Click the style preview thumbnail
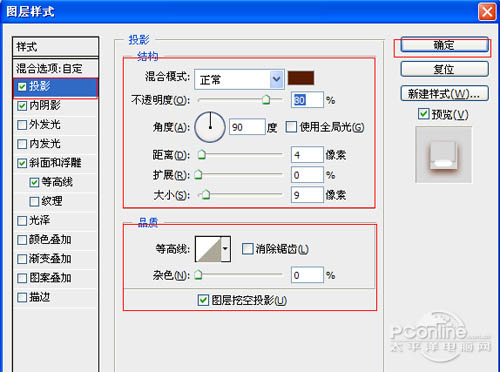The height and width of the screenshot is (372, 500). click(443, 155)
